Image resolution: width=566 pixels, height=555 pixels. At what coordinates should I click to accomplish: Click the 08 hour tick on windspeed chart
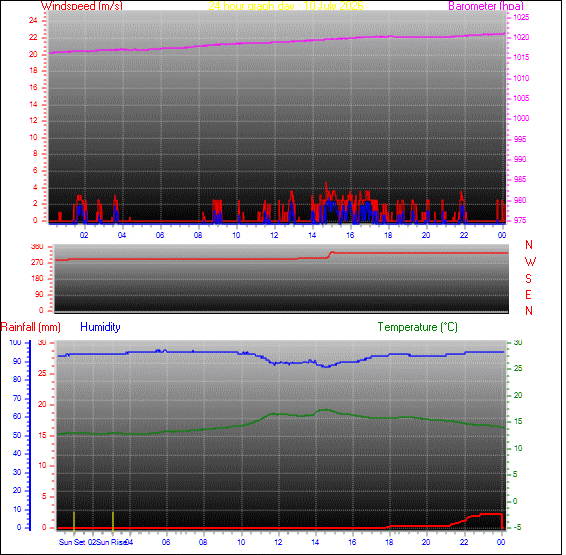pos(198,235)
